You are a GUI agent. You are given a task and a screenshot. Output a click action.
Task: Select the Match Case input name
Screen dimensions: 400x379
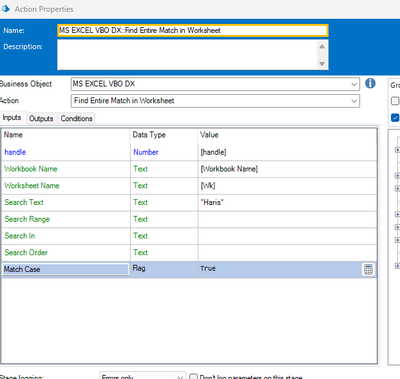(65, 269)
